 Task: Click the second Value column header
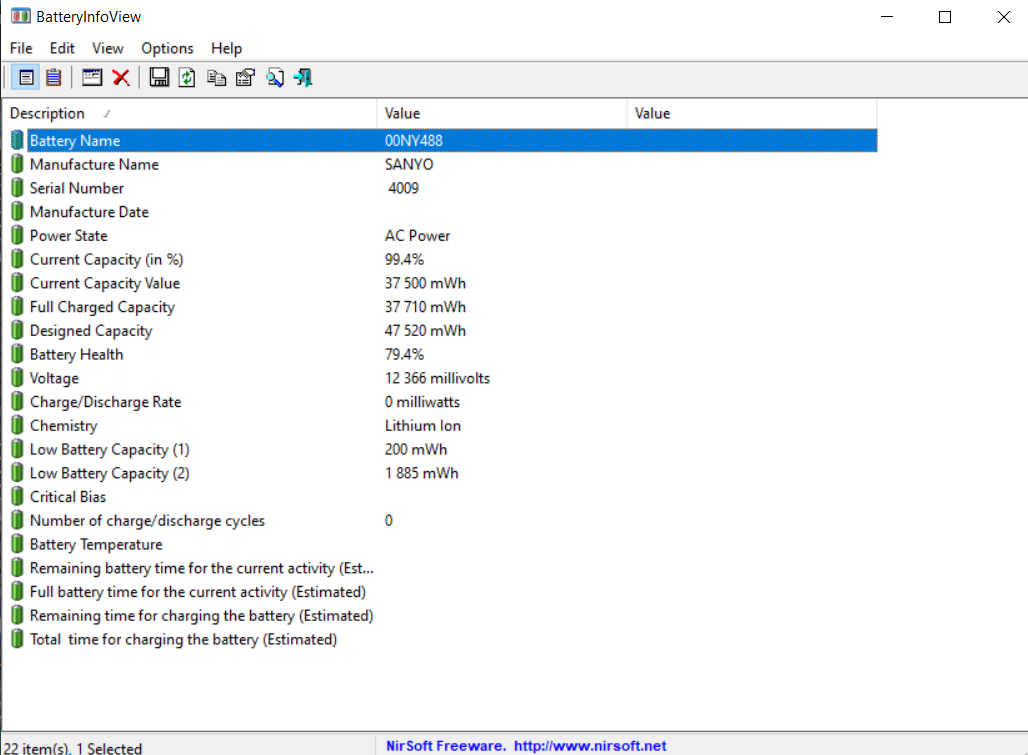[751, 113]
